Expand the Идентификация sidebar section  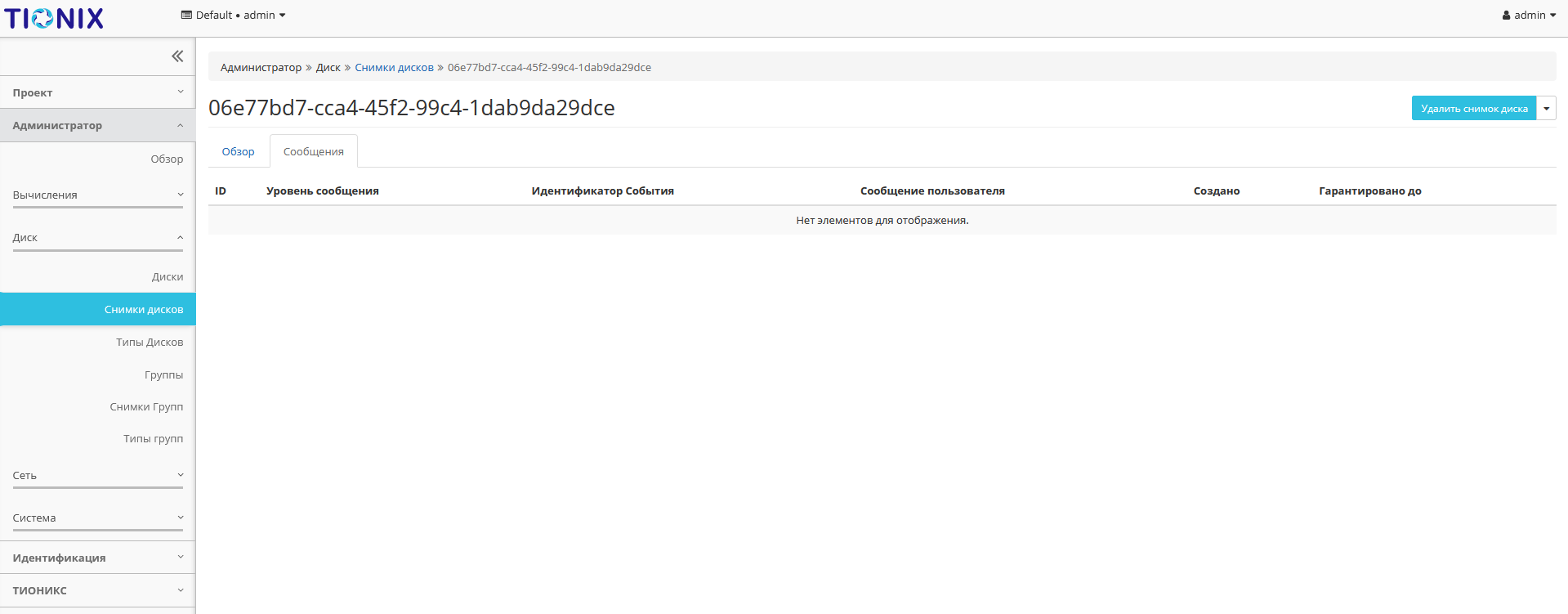coord(98,558)
